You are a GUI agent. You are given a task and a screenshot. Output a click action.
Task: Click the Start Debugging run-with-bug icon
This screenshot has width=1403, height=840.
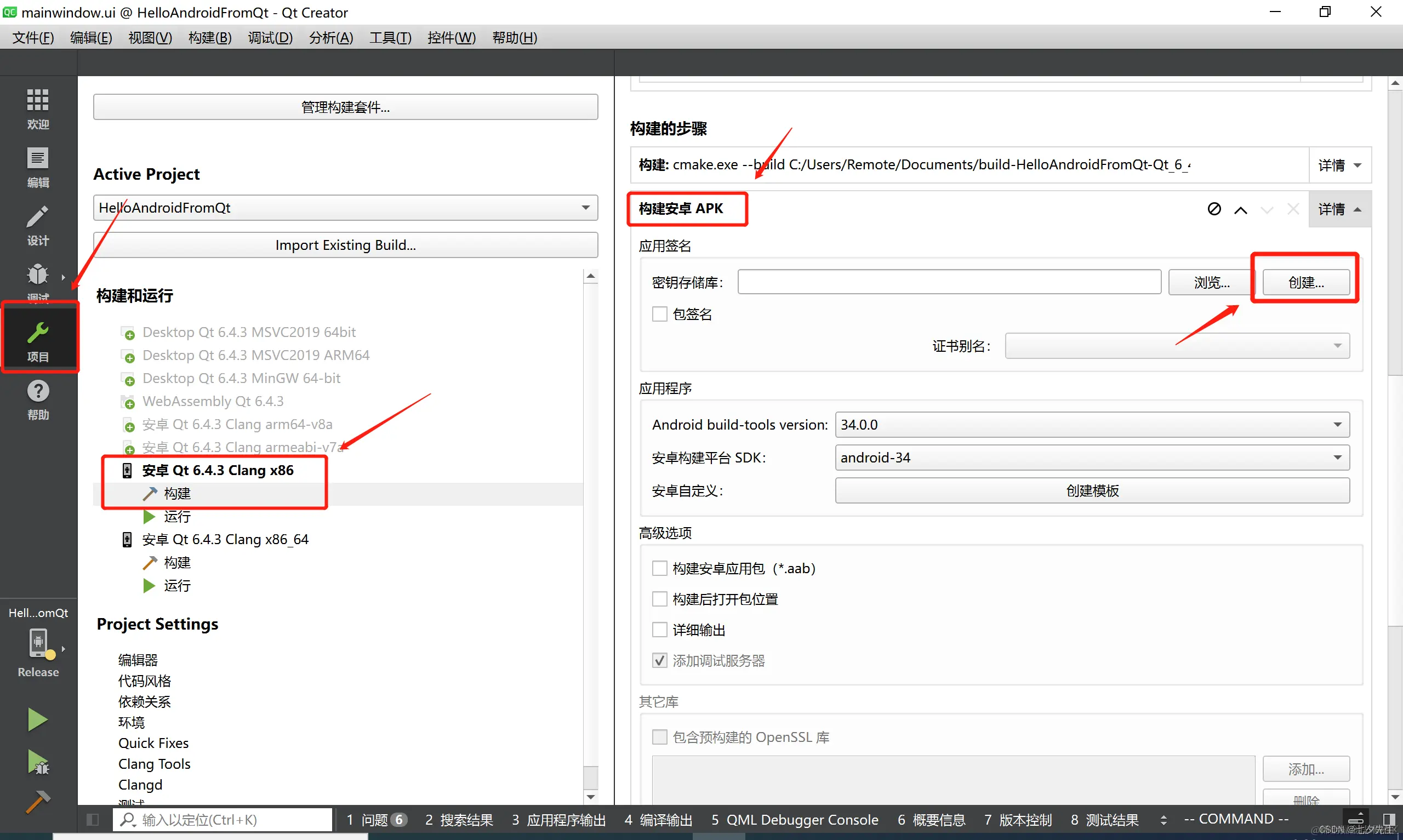(x=37, y=762)
